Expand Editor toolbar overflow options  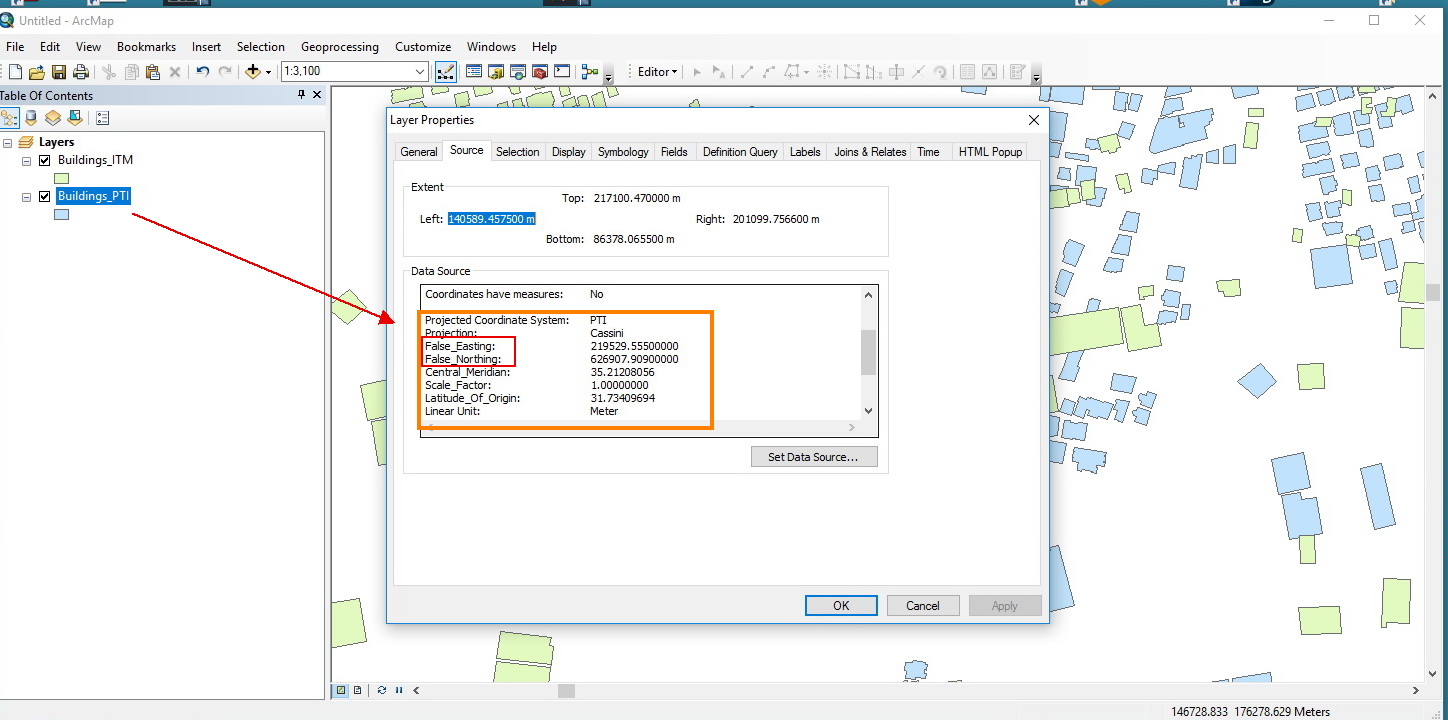pyautogui.click(x=1036, y=73)
